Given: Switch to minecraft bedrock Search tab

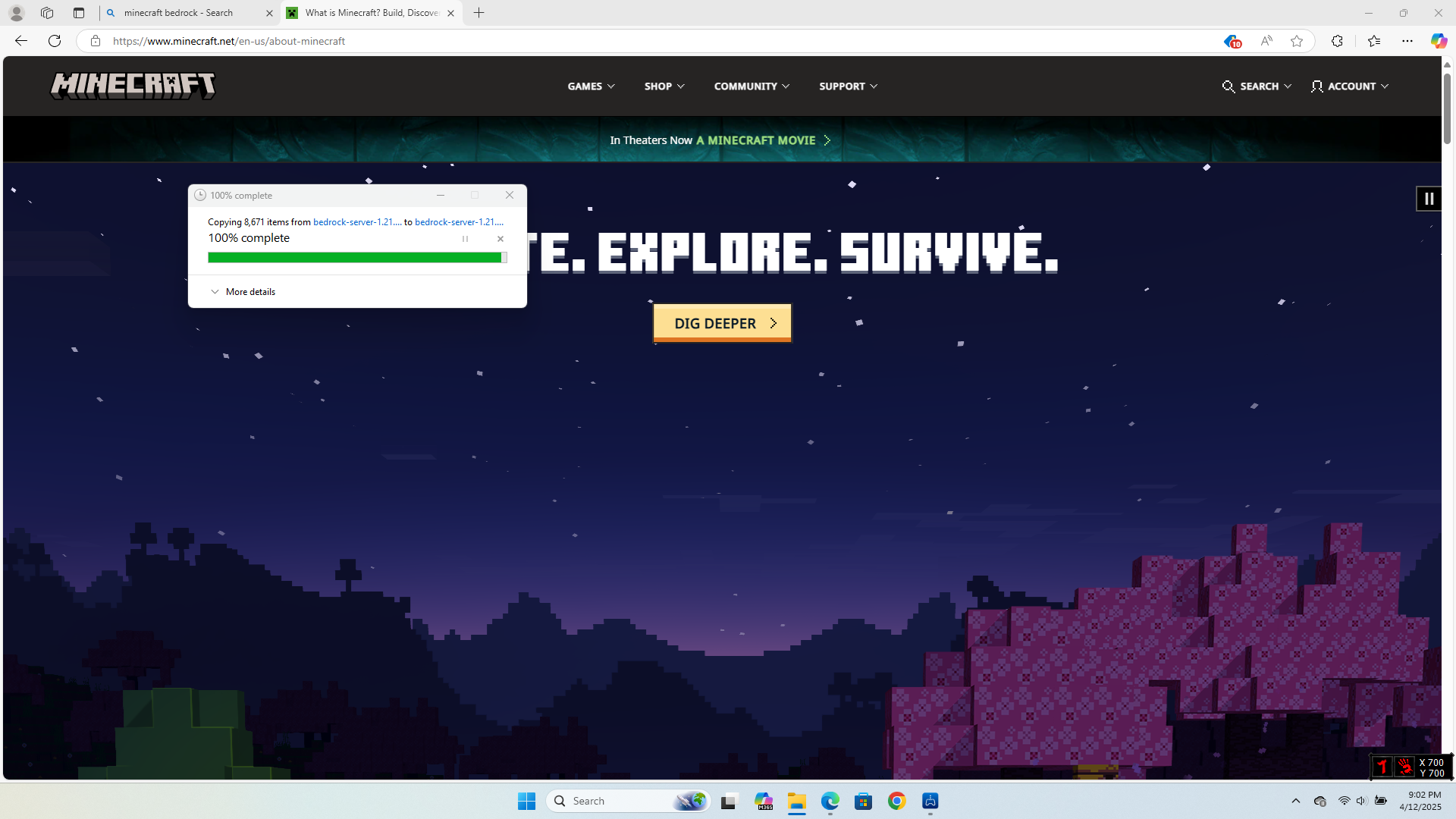Looking at the screenshot, I should (x=190, y=13).
